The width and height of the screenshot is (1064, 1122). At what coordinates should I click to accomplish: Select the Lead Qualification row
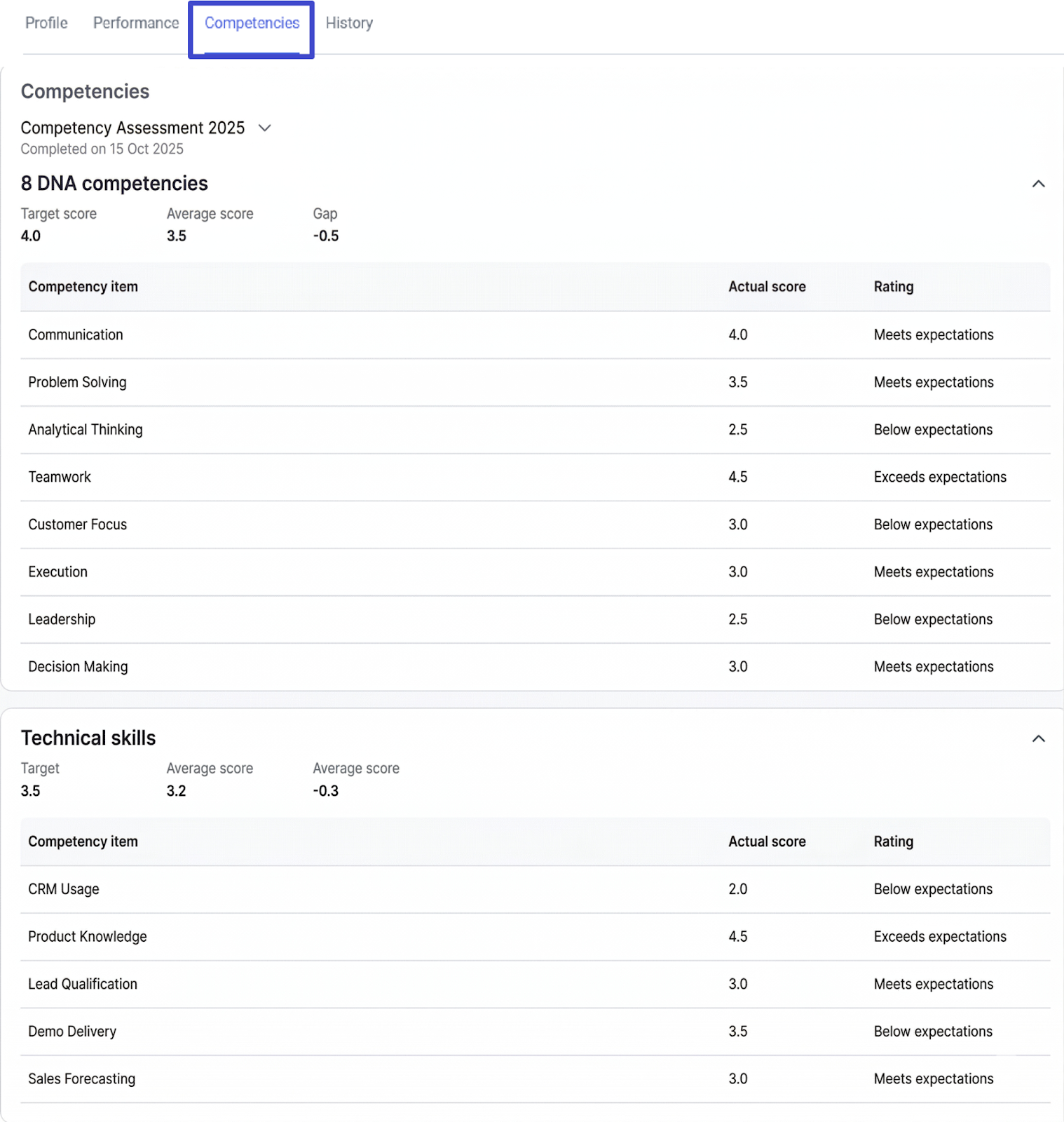coord(83,985)
